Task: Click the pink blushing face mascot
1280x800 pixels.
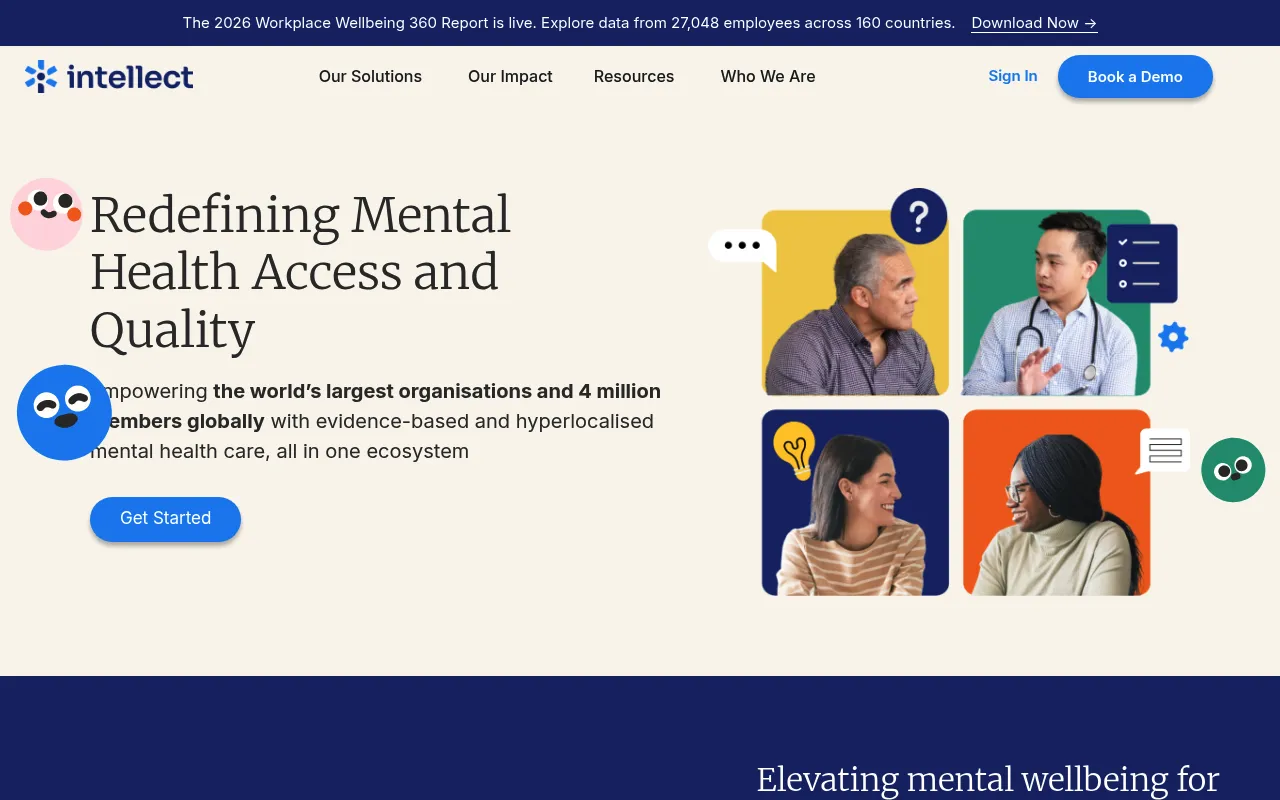Action: coord(46,214)
